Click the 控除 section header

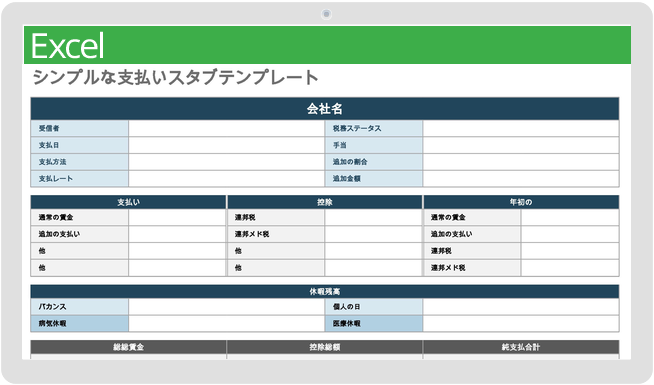[x=324, y=202]
